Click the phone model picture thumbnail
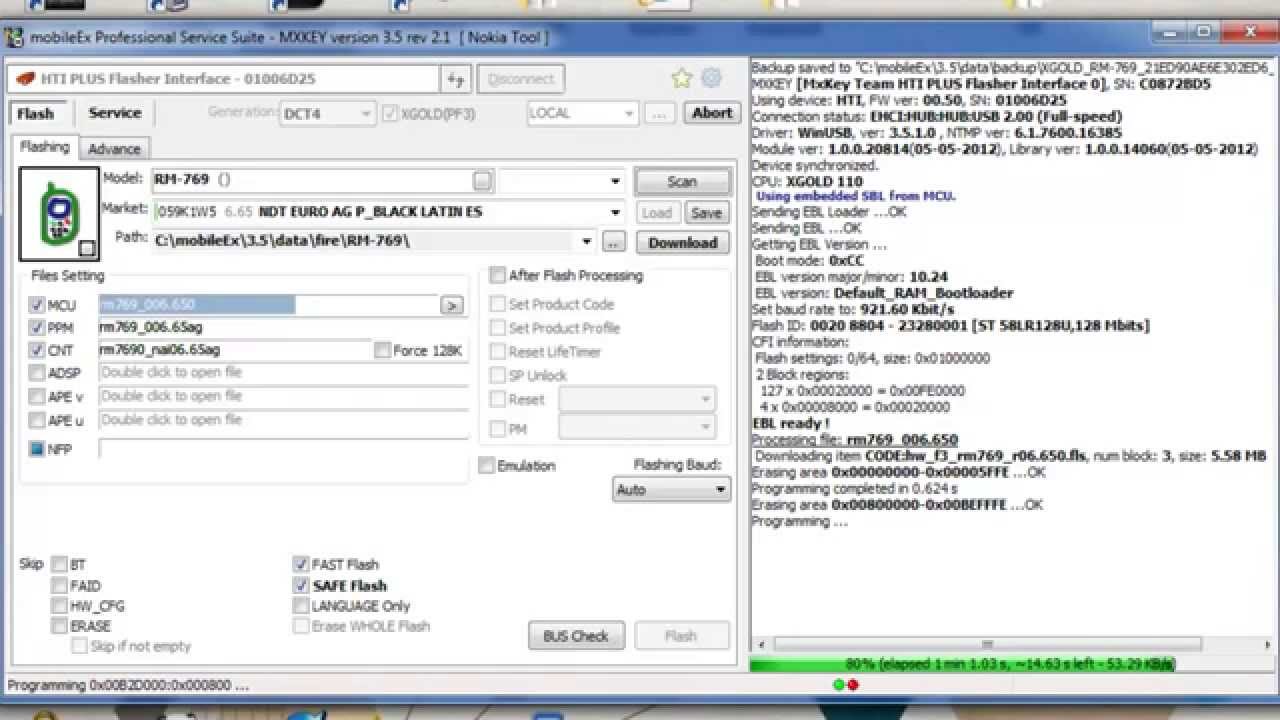Image resolution: width=1280 pixels, height=720 pixels. click(x=59, y=214)
